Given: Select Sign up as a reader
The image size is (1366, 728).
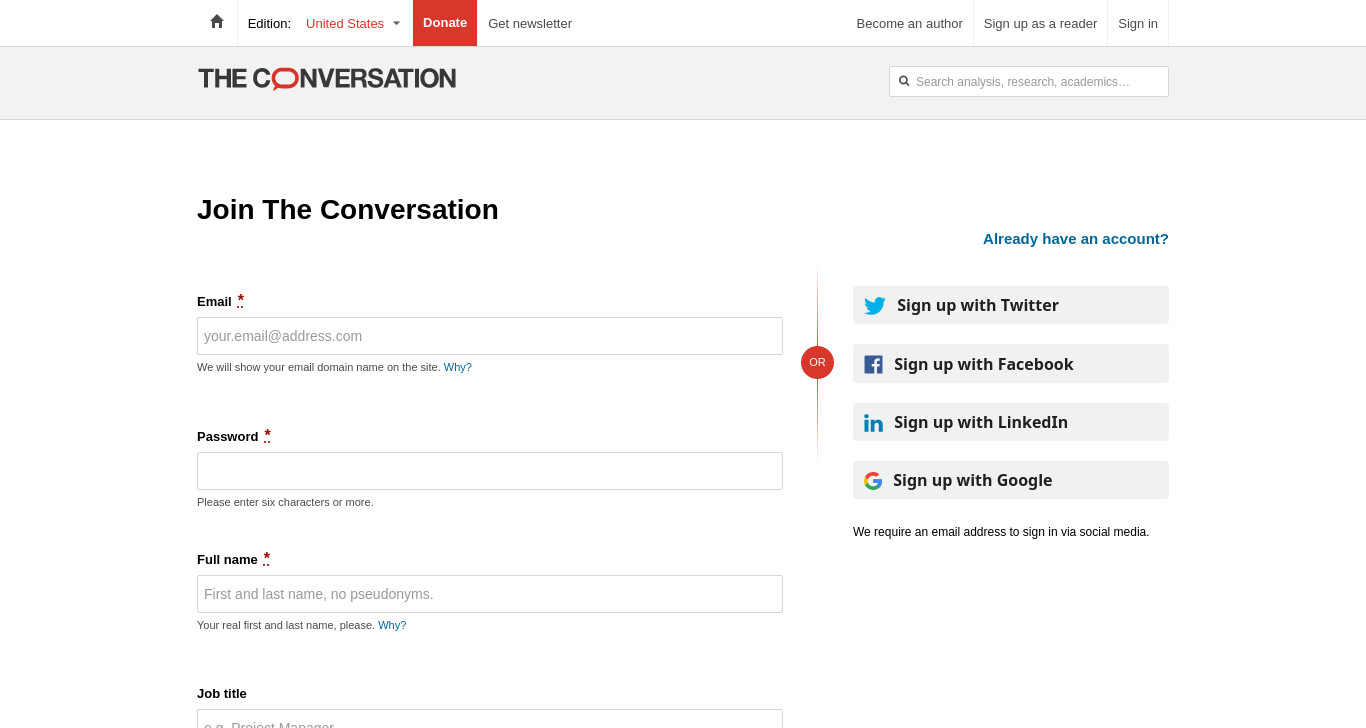Looking at the screenshot, I should tap(1040, 23).
